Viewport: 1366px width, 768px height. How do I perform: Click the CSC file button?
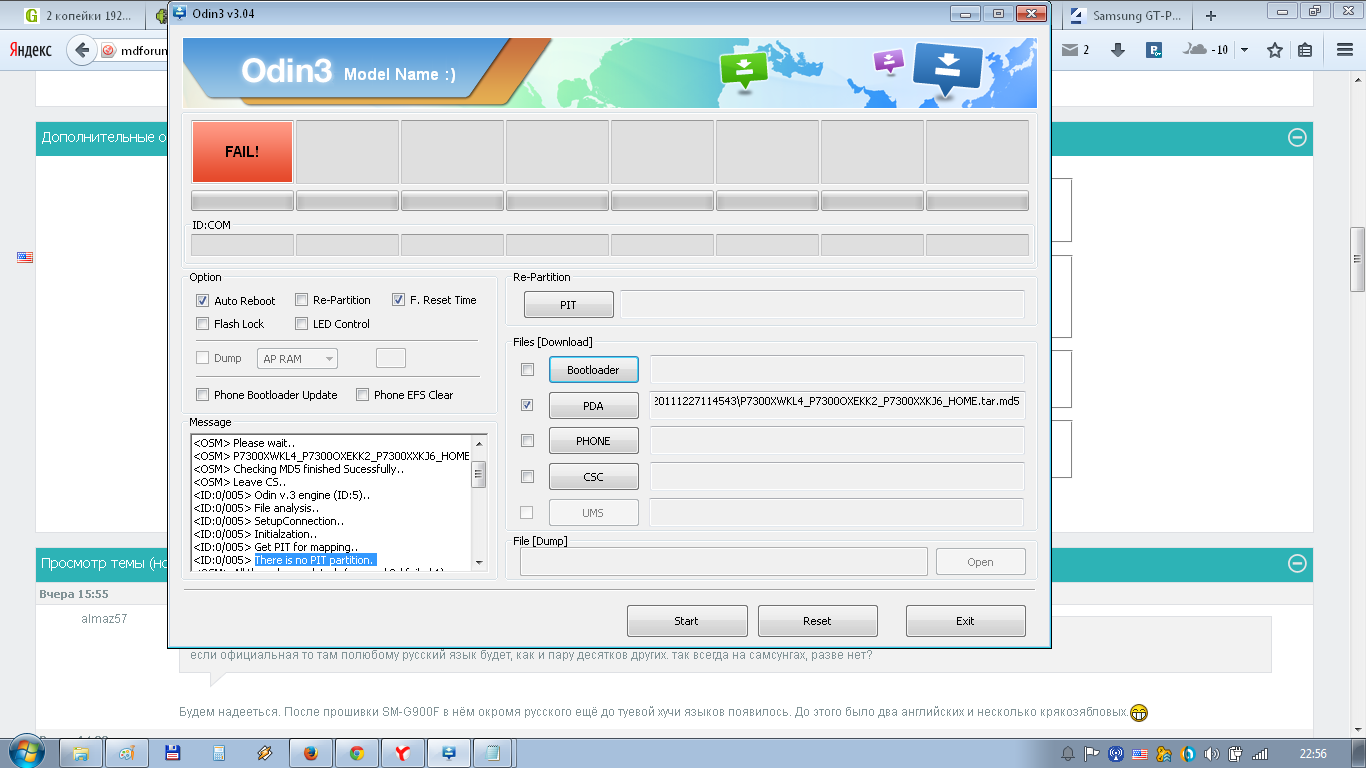(x=593, y=477)
